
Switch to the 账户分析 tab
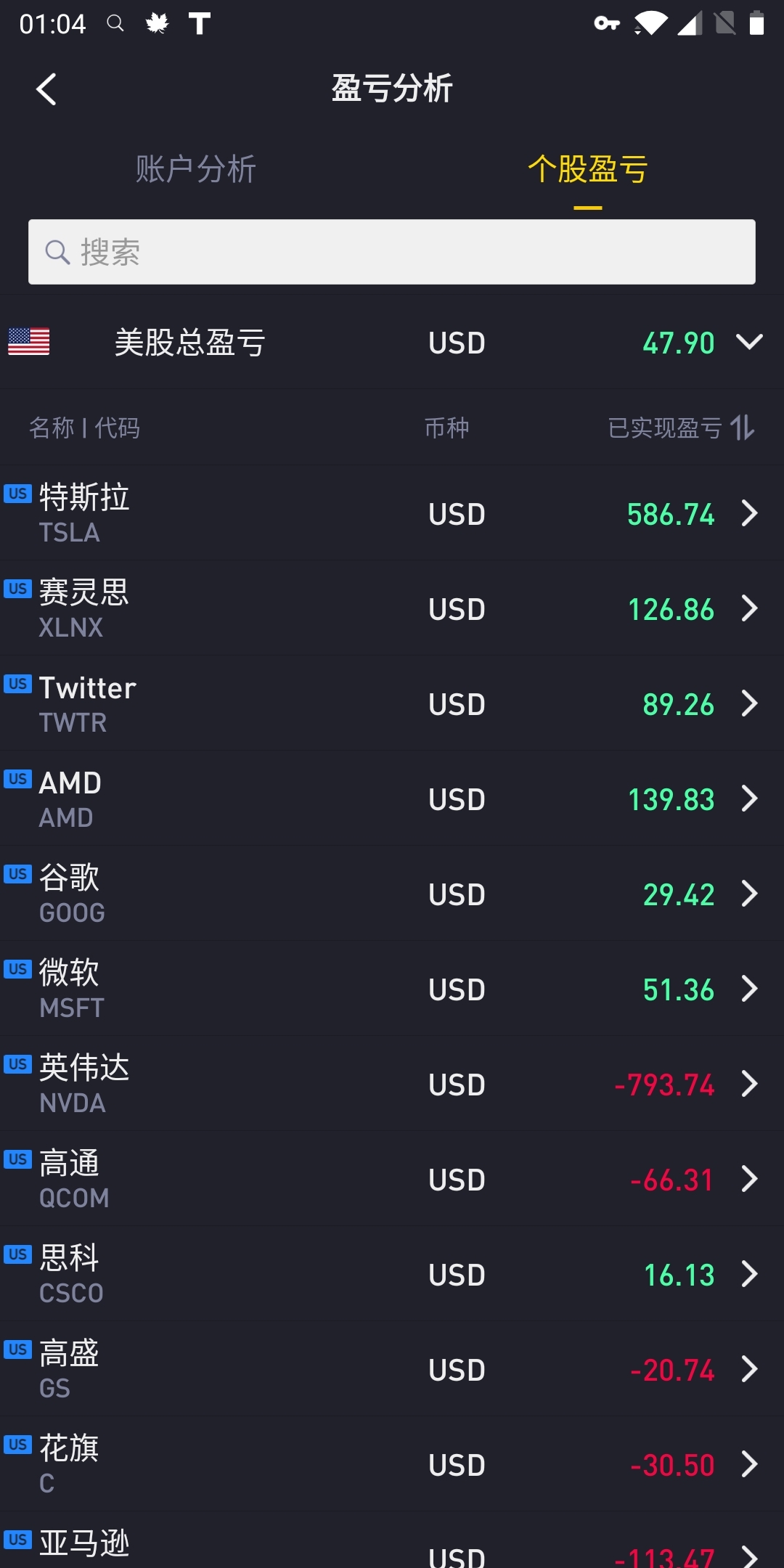(196, 169)
